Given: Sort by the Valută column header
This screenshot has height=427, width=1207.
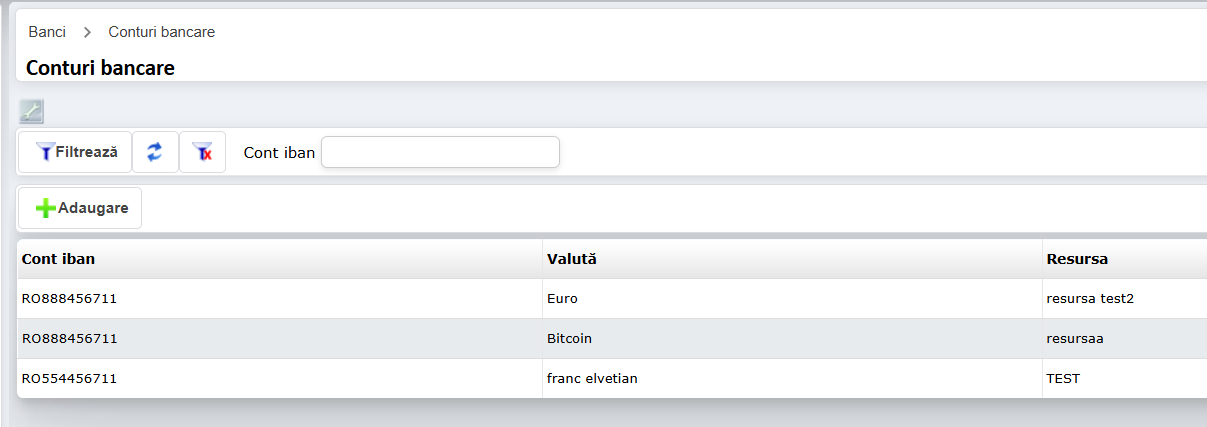Looking at the screenshot, I should click(571, 259).
